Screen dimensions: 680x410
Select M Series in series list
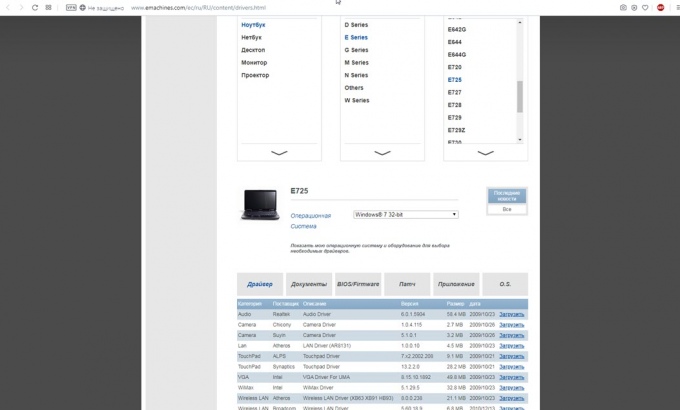[356, 62]
